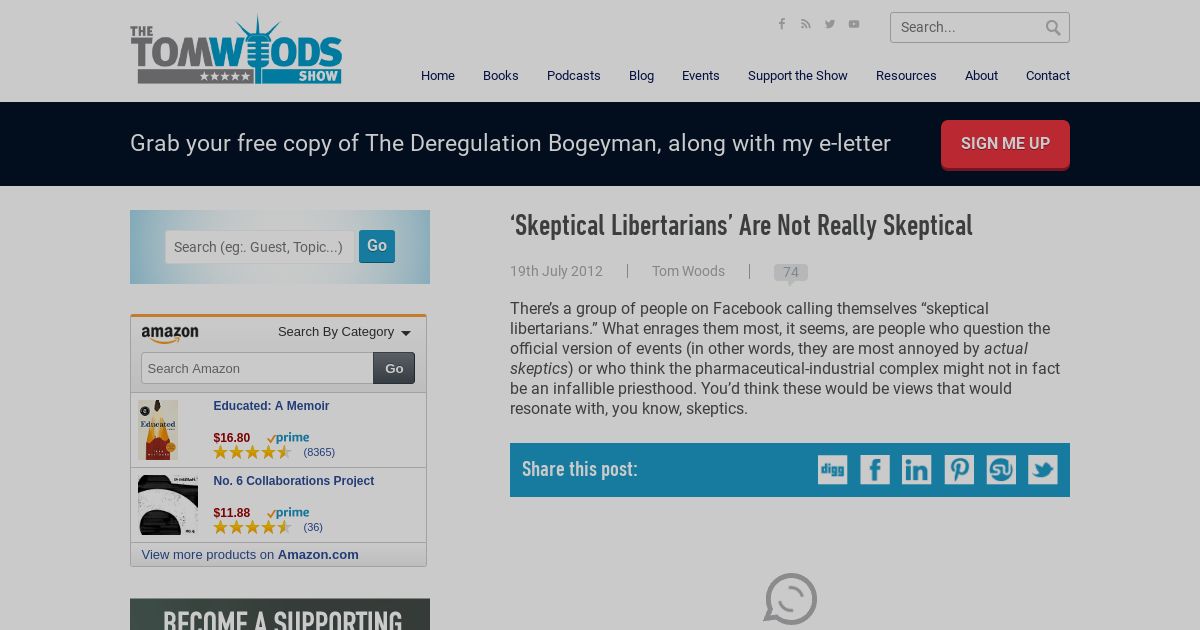The image size is (1200, 630).
Task: Click Go in the Amazon search widget
Action: (x=394, y=368)
